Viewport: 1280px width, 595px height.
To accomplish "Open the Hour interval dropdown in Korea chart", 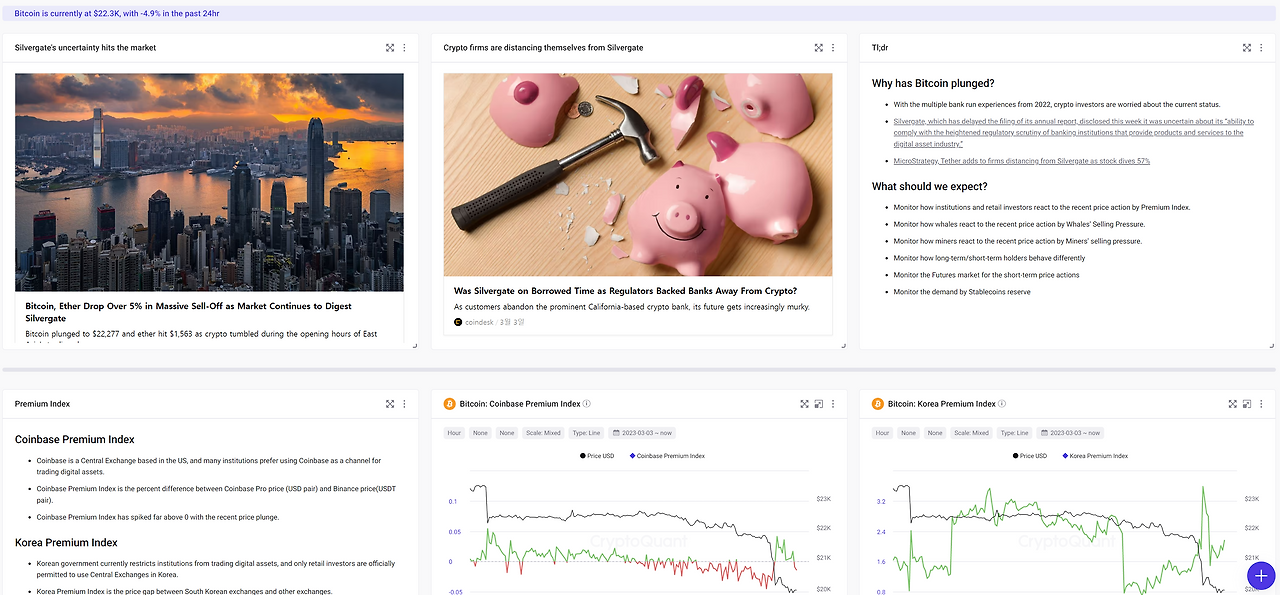I will pyautogui.click(x=883, y=433).
